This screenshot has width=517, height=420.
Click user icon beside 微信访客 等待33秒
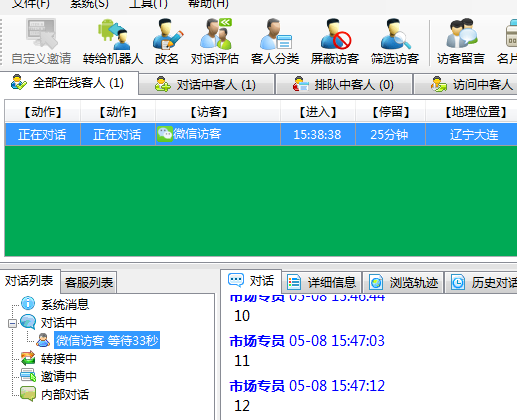tap(43, 340)
